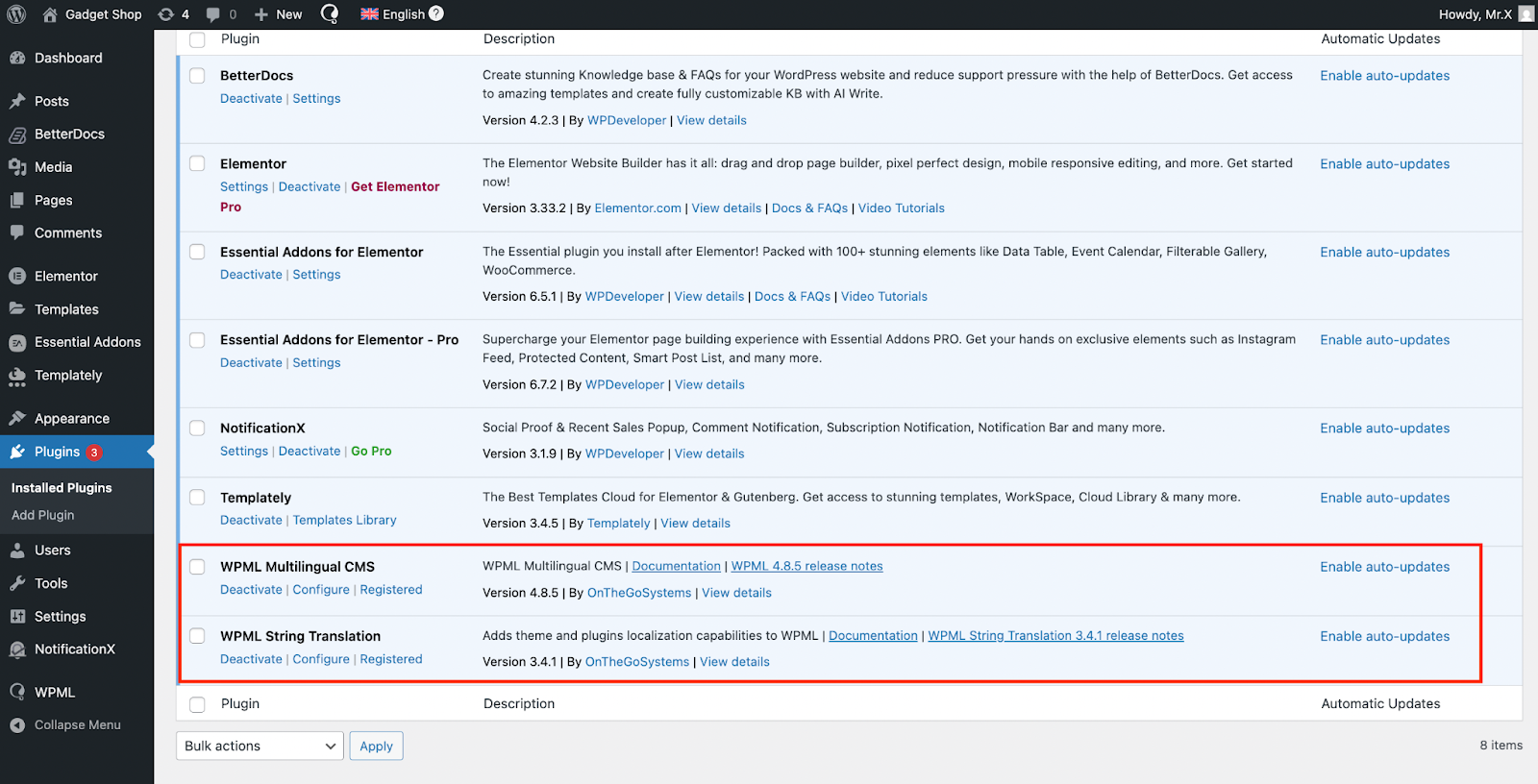Click the Apply bulk action button
This screenshot has width=1538, height=784.
click(377, 746)
